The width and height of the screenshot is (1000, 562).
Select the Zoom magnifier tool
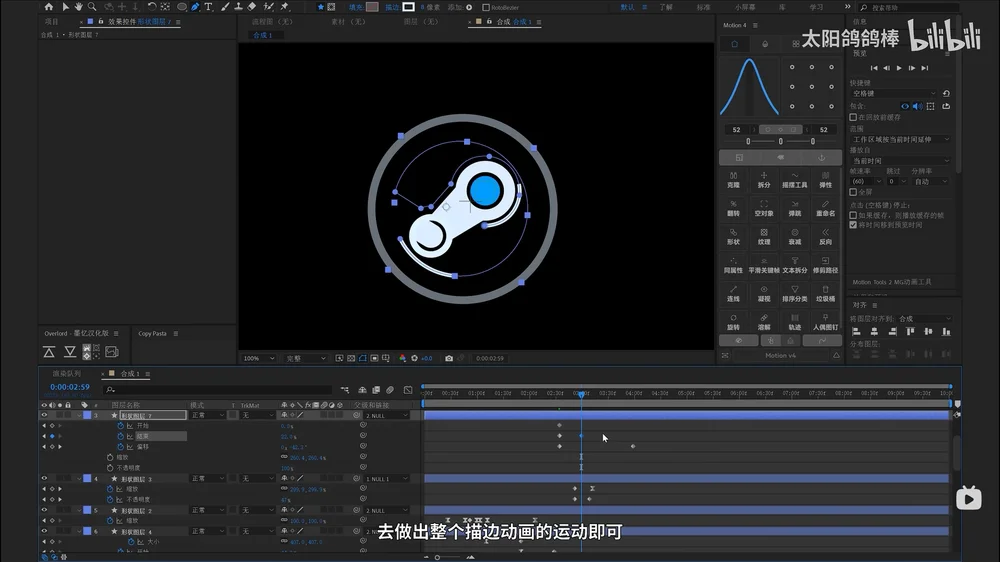(x=92, y=7)
